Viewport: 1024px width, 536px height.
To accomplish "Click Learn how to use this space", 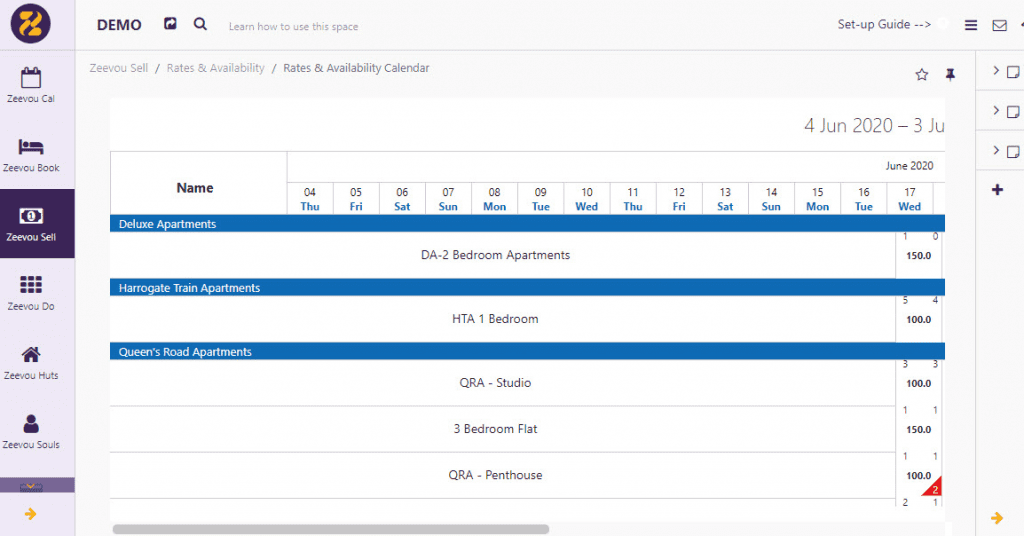I will click(293, 27).
